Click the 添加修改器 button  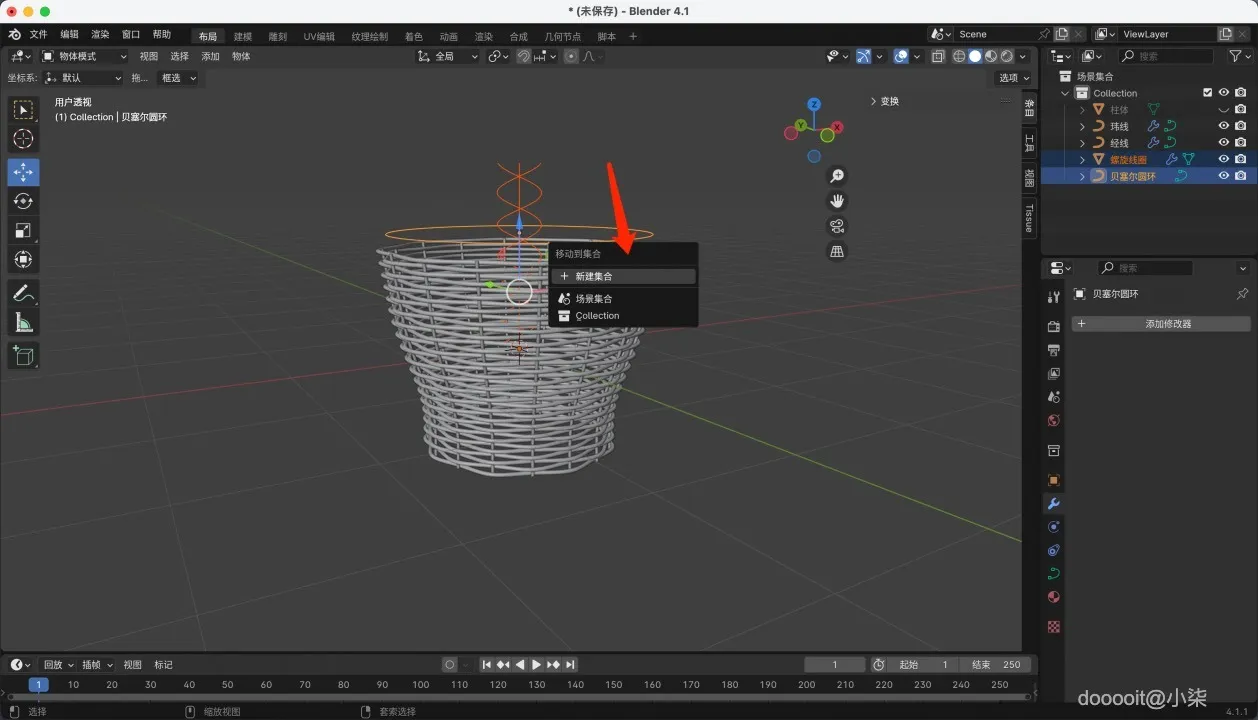point(1161,324)
